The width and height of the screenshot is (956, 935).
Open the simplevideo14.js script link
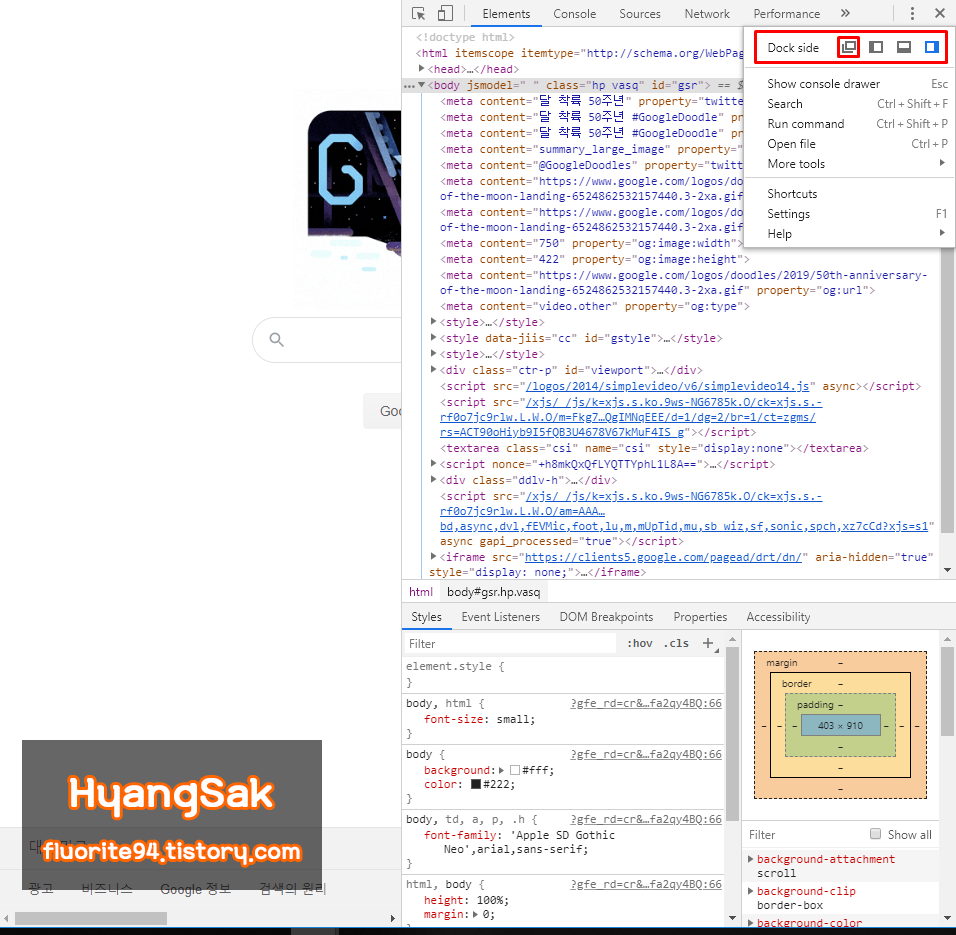(668, 386)
